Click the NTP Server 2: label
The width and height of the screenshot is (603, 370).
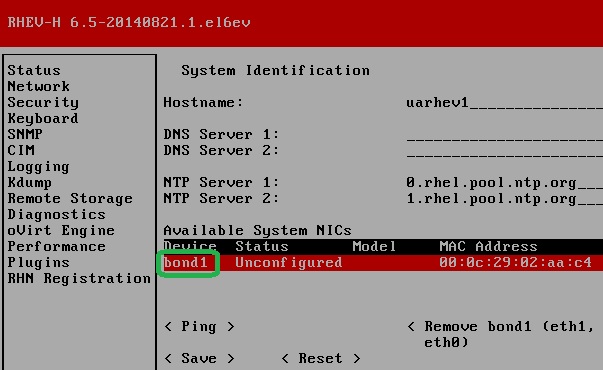(221, 198)
